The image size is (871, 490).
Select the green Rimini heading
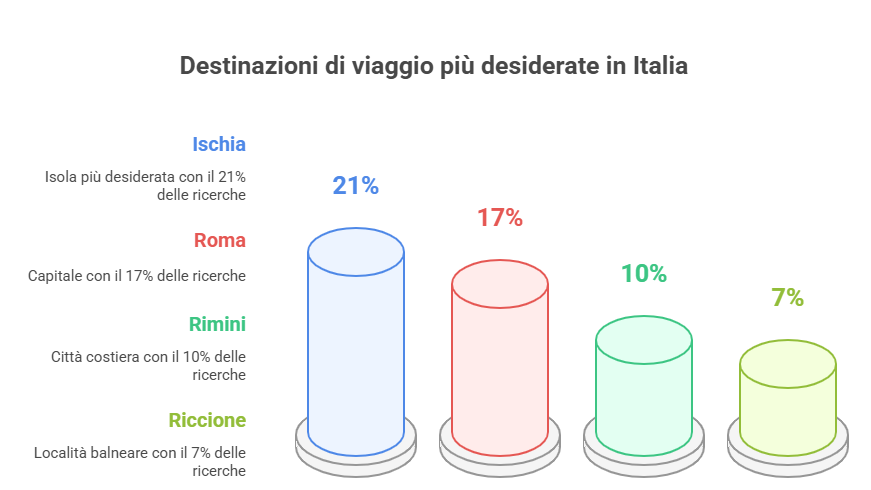coord(217,324)
